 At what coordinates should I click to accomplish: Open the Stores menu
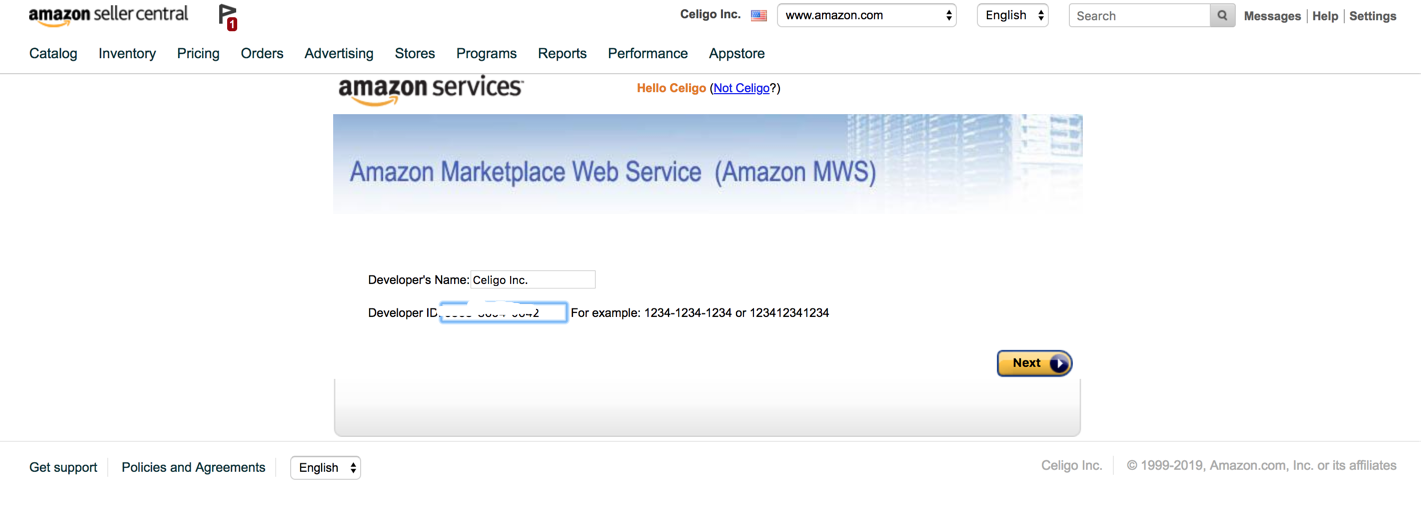click(415, 54)
